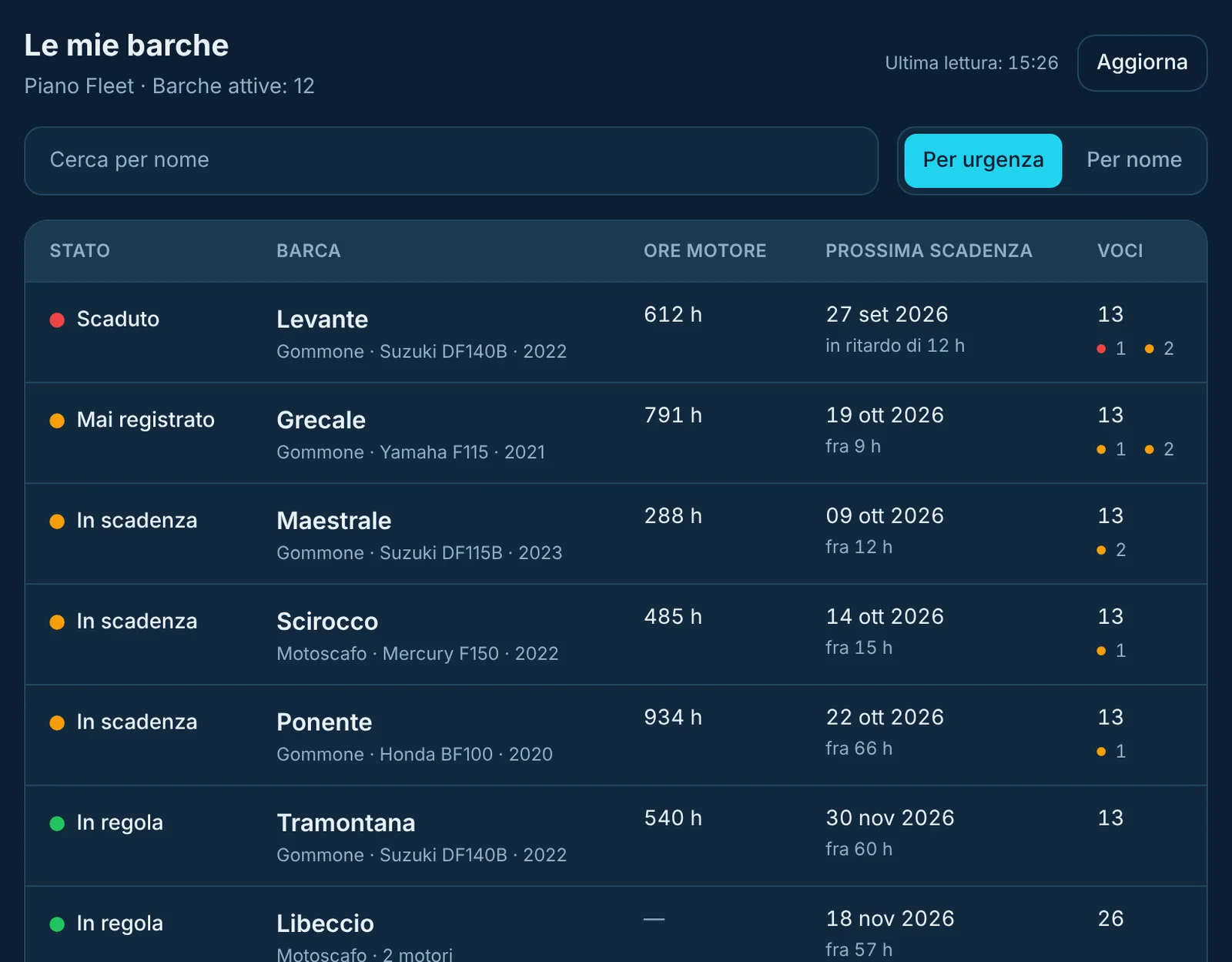This screenshot has width=1232, height=962.
Task: Select the Libeccio boat name
Action: pos(325,923)
